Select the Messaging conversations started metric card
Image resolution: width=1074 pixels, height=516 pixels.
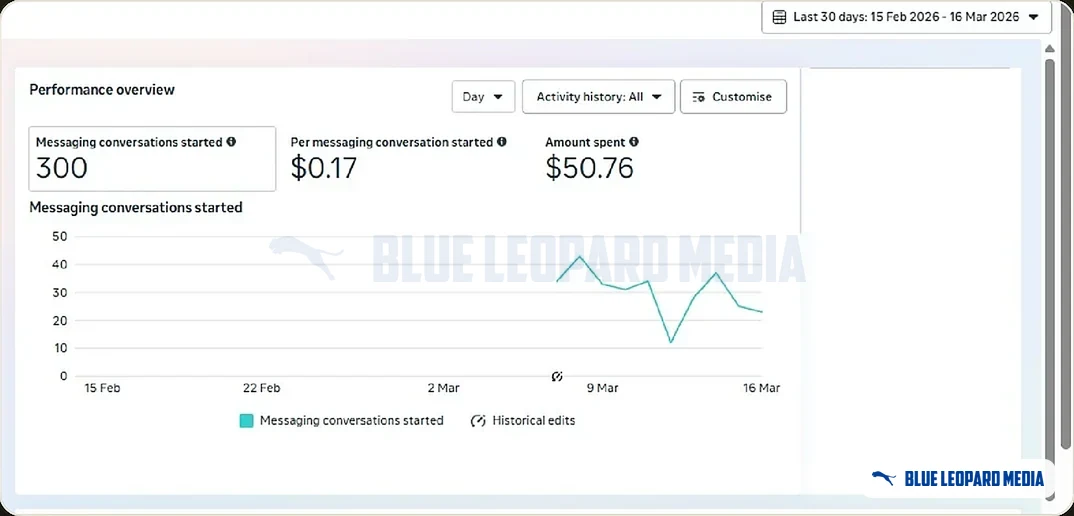pos(152,158)
